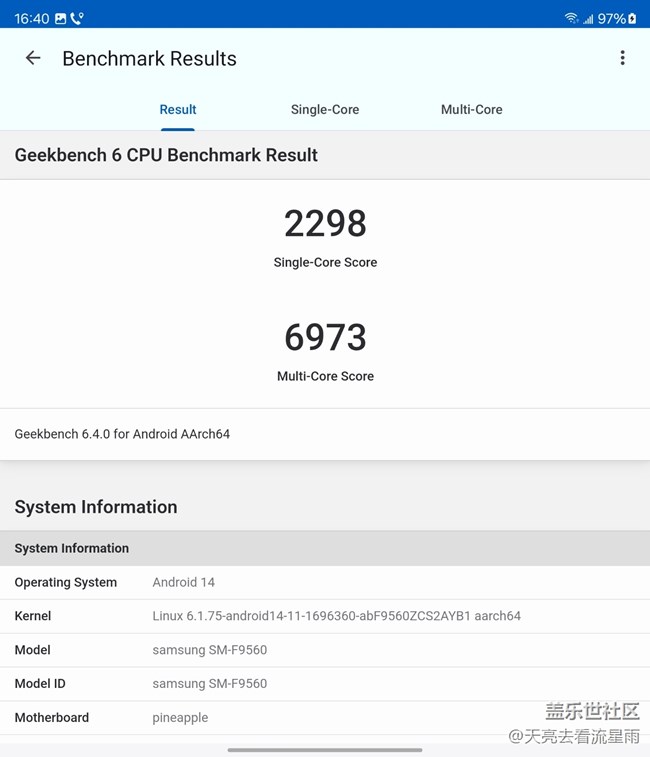
Task: Tap the cellular signal strength icon
Action: point(587,19)
